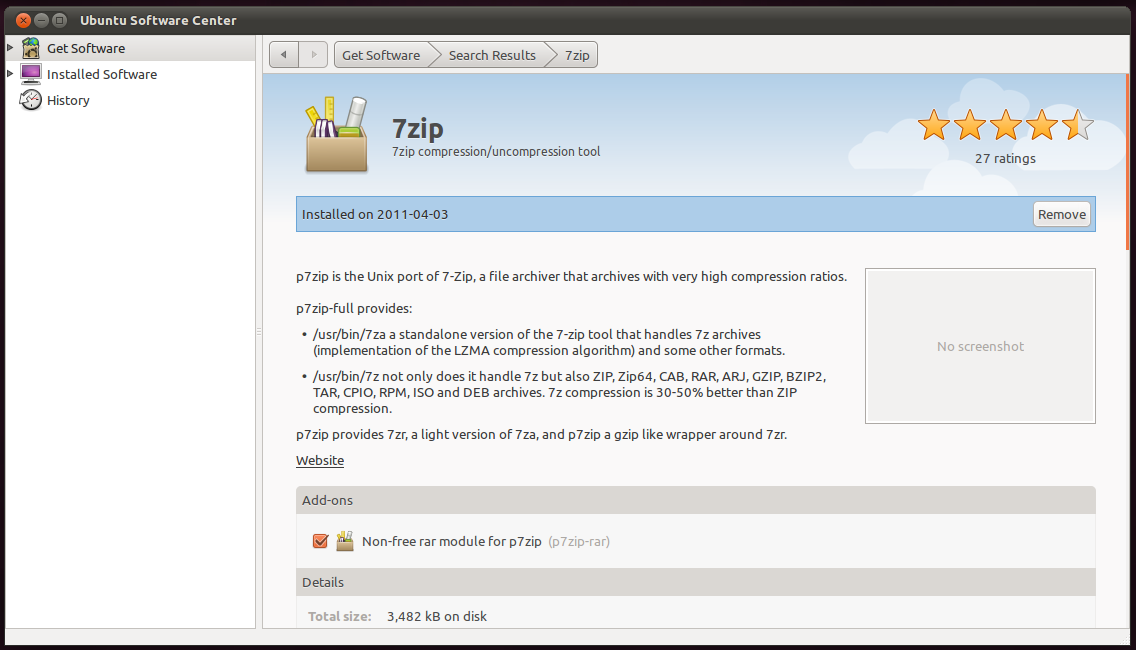Image resolution: width=1136 pixels, height=650 pixels.
Task: Click the 7zip application icon
Action: click(x=336, y=131)
